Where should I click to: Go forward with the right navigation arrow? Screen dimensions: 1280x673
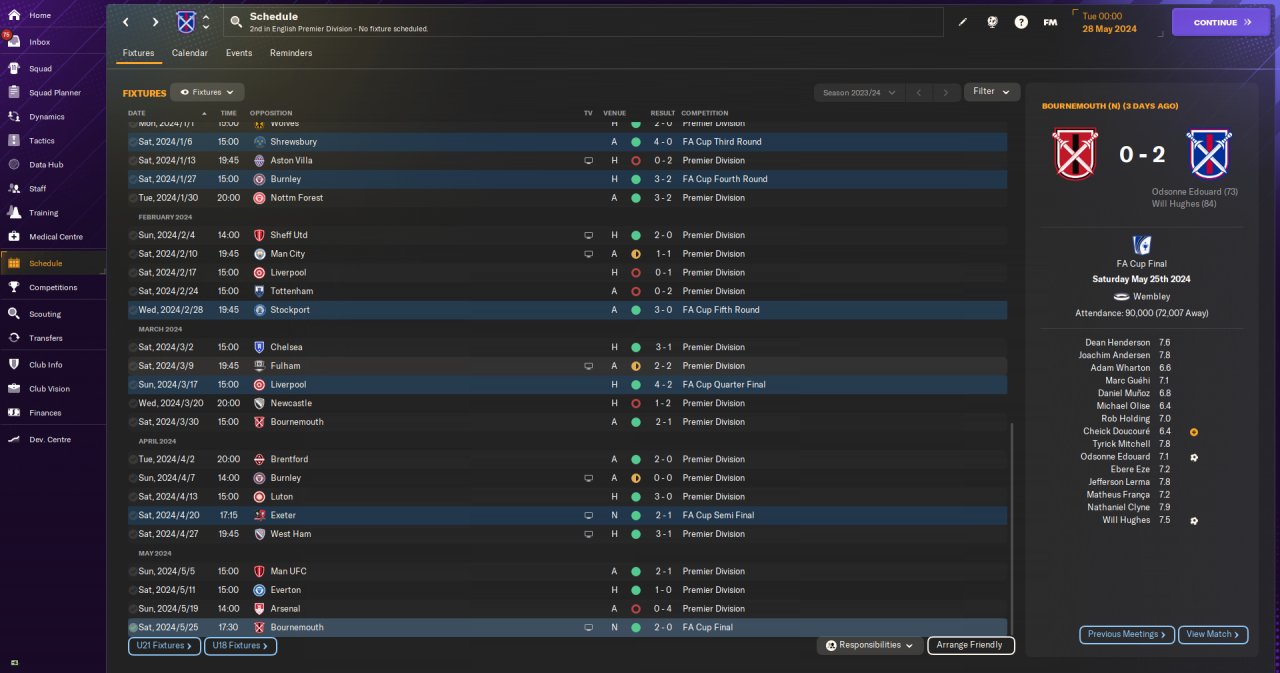155,22
